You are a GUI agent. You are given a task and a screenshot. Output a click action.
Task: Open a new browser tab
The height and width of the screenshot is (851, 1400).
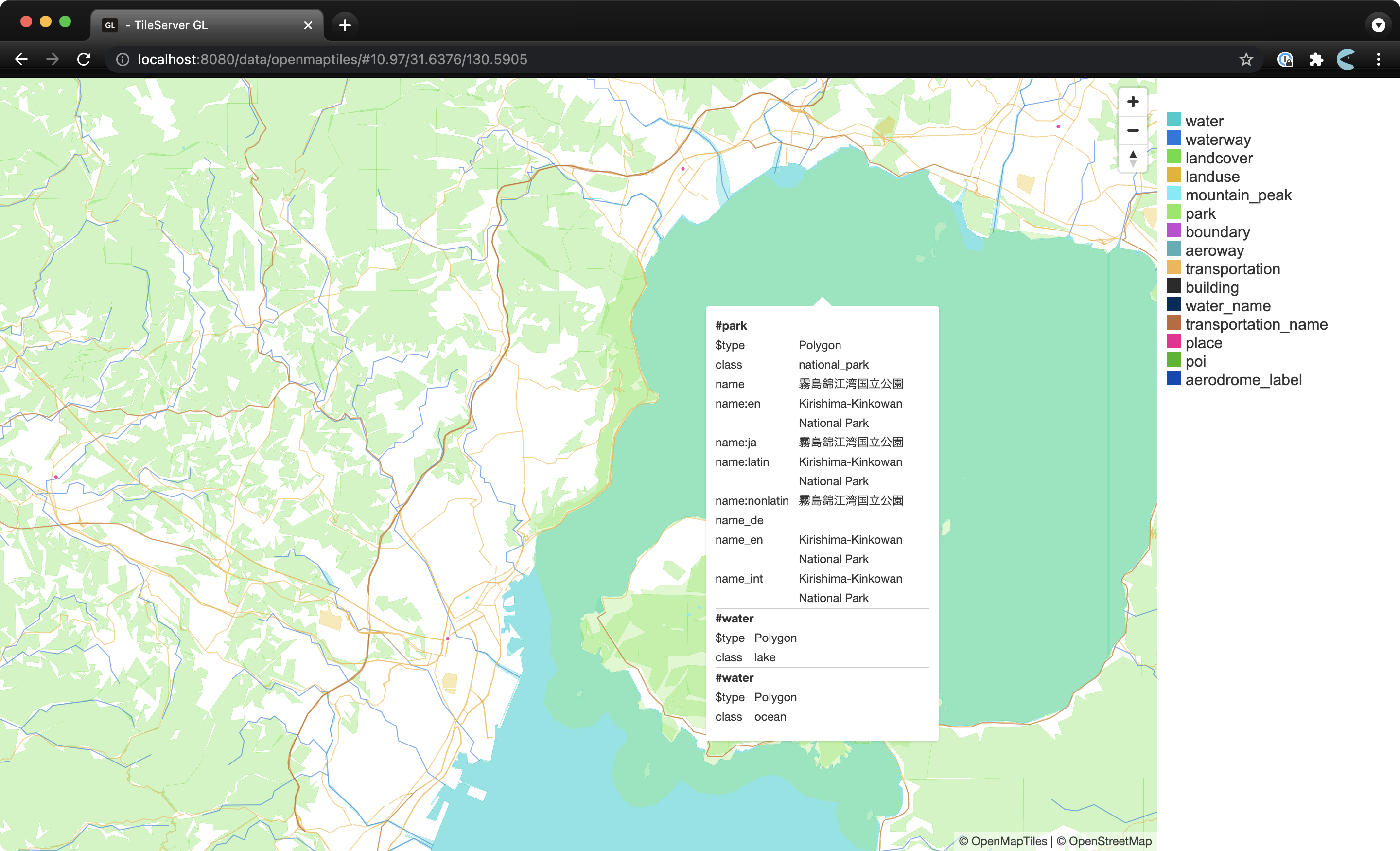(x=345, y=25)
